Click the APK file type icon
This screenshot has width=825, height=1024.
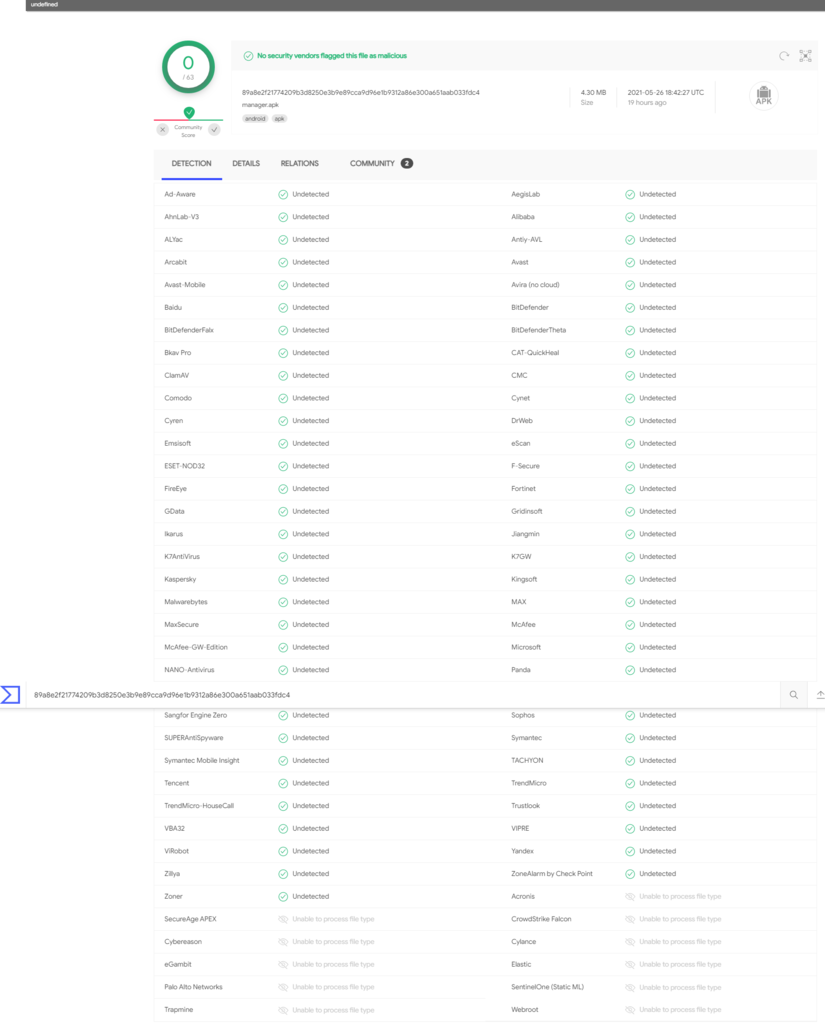(763, 96)
